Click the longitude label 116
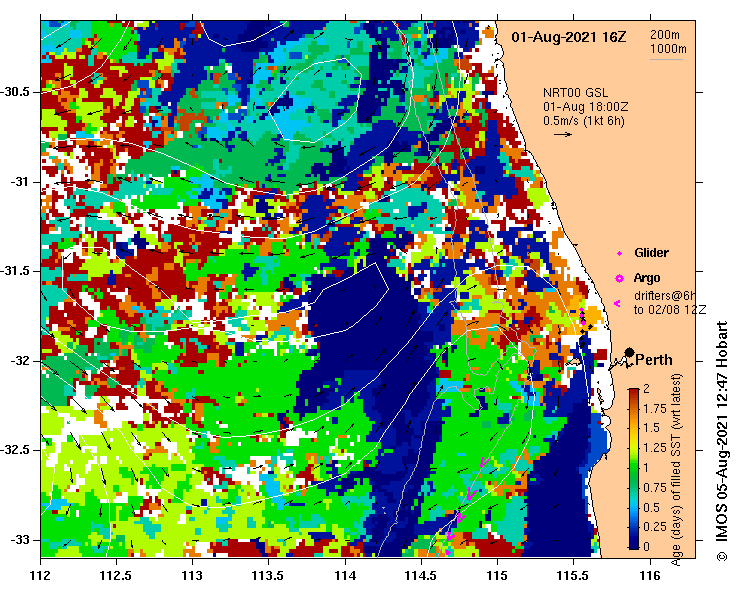 click(x=650, y=576)
